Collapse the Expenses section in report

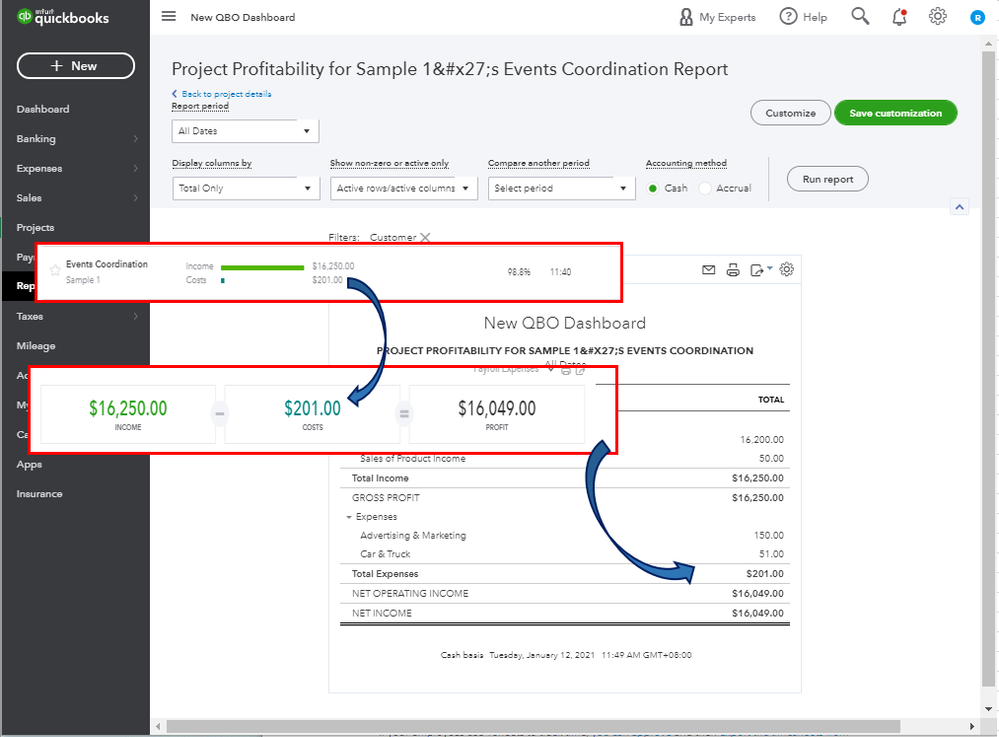pos(349,517)
